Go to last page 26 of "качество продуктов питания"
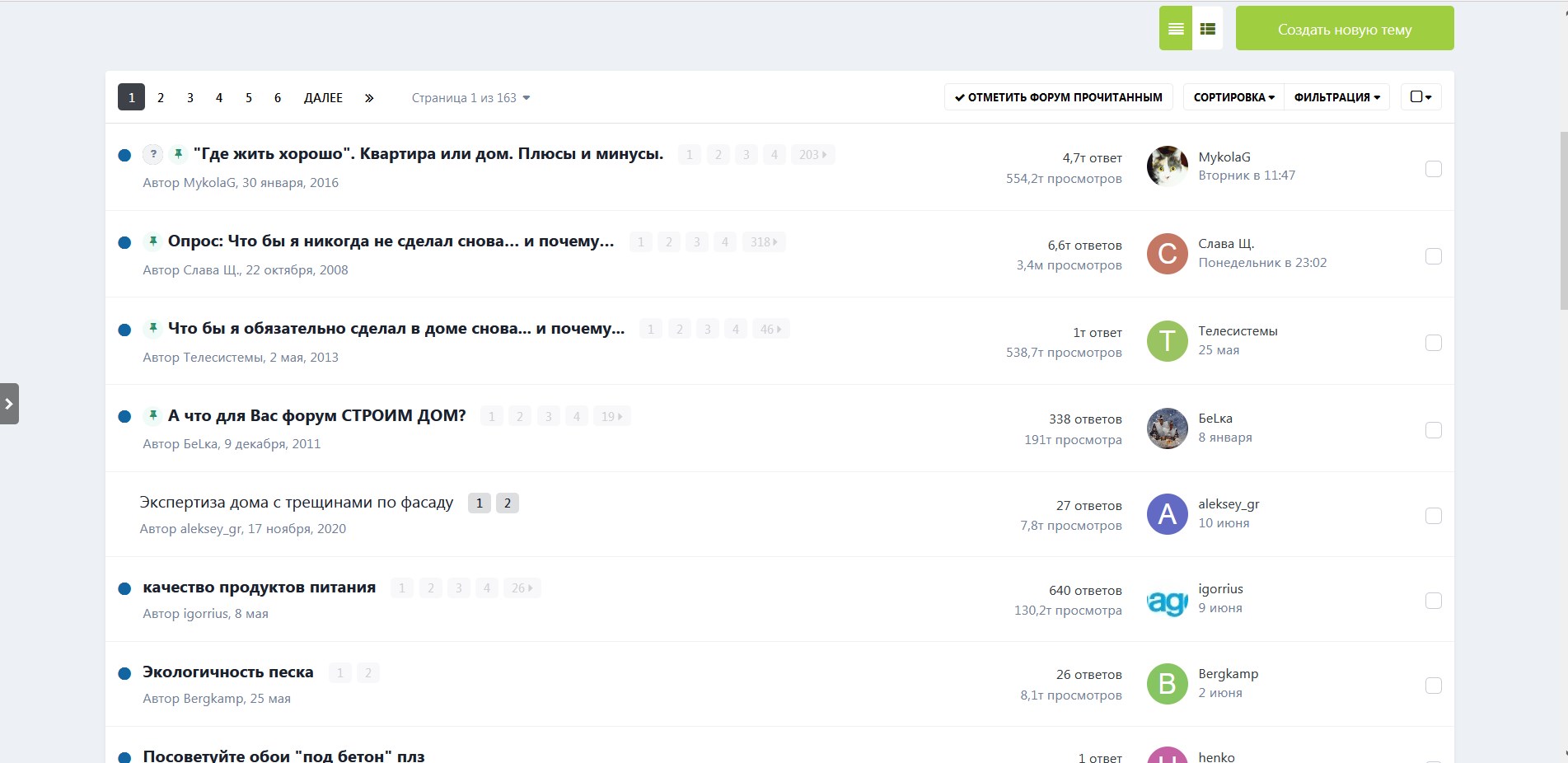The image size is (1568, 763). pos(522,588)
